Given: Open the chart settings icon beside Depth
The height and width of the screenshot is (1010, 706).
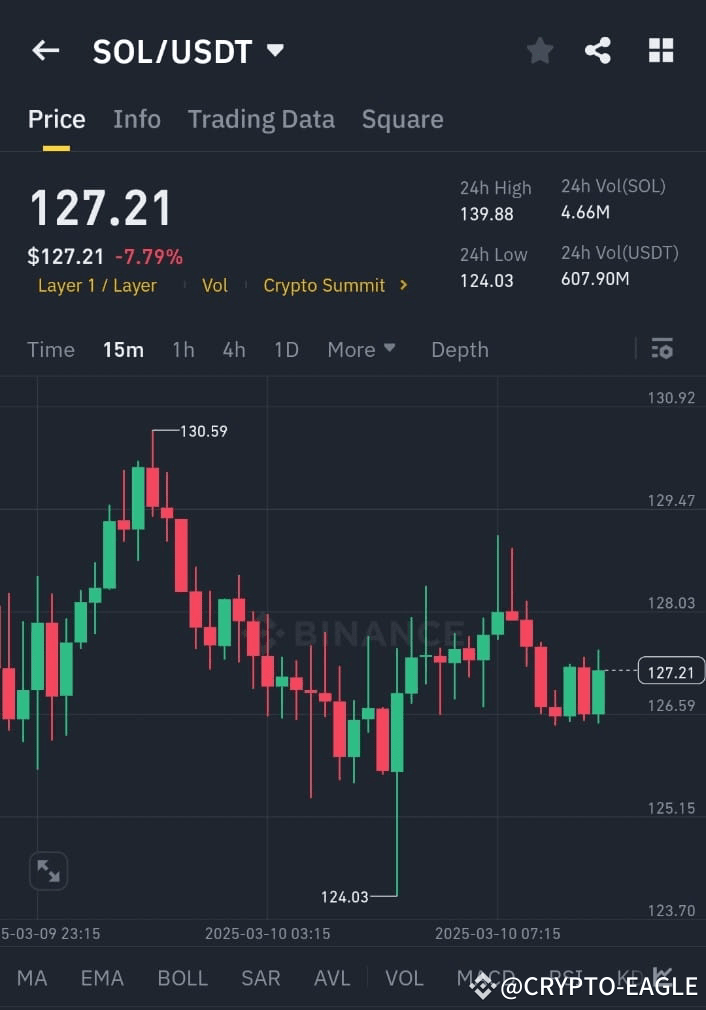Looking at the screenshot, I should click(662, 347).
